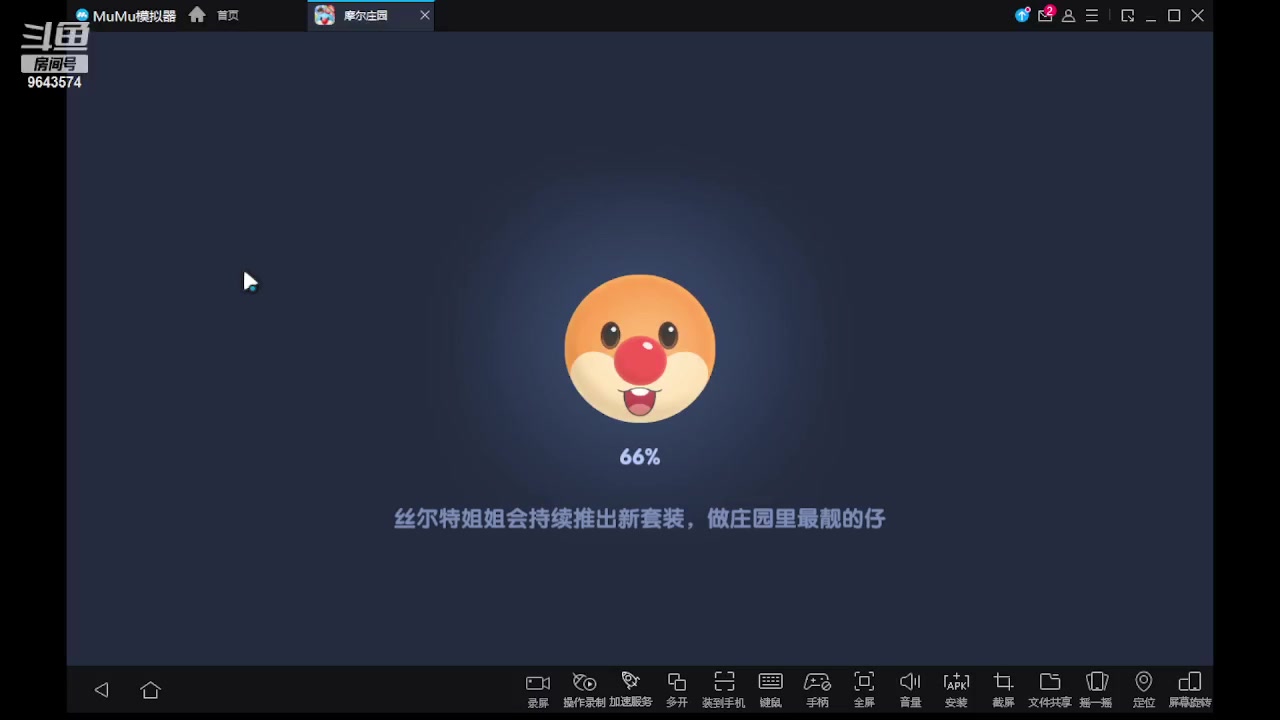Select the operation recording (操作录制) tool
Viewport: 1280px width, 720px height.
584,688
